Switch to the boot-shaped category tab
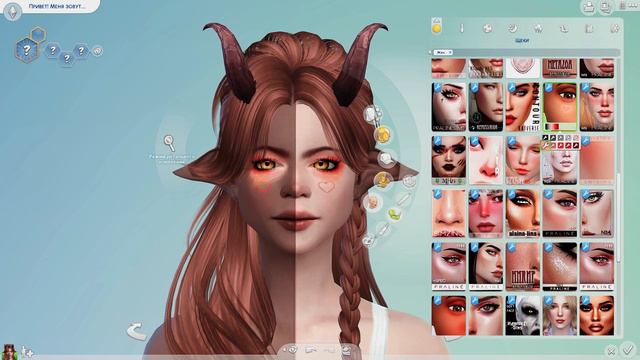The width and height of the screenshot is (640, 360). tap(564, 28)
